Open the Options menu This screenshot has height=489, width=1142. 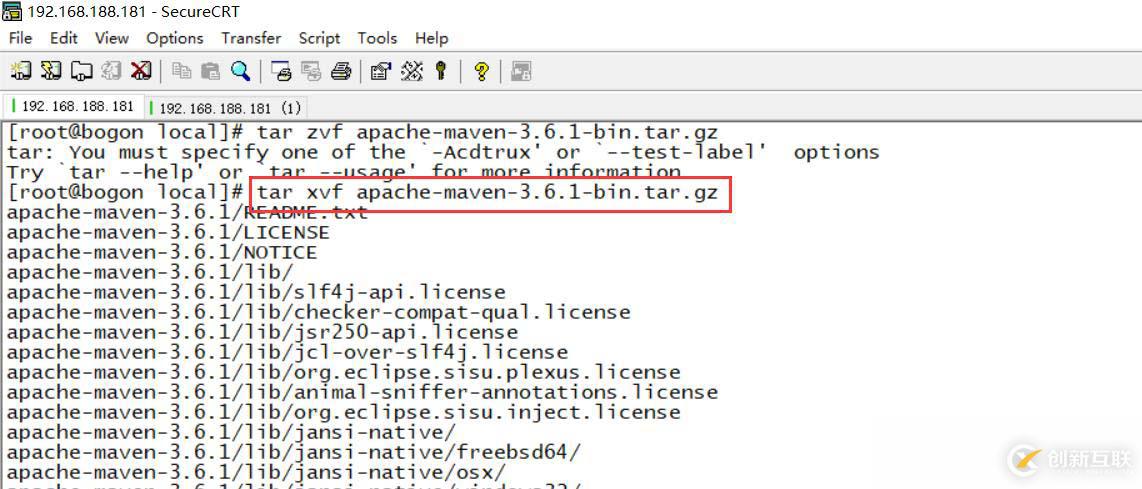click(x=175, y=38)
